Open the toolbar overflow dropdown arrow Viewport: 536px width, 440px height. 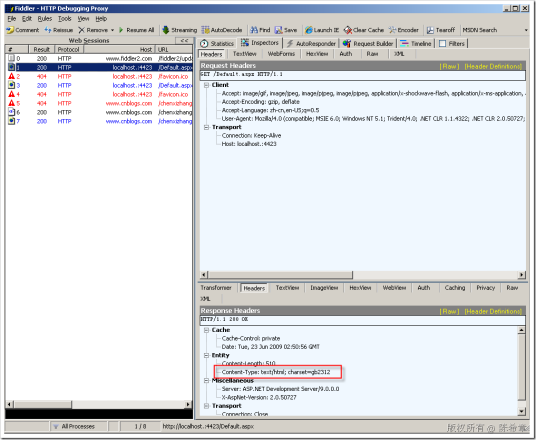[526, 30]
